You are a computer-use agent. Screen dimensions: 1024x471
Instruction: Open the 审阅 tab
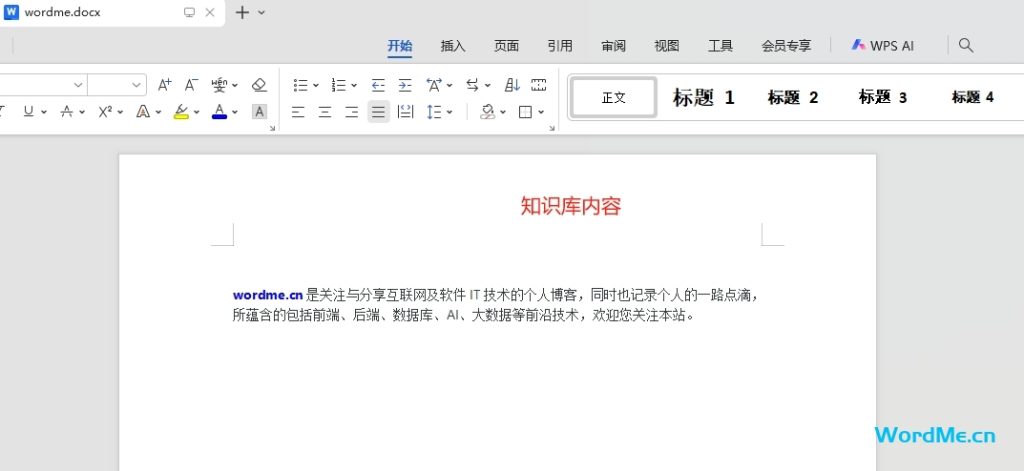[x=613, y=46]
